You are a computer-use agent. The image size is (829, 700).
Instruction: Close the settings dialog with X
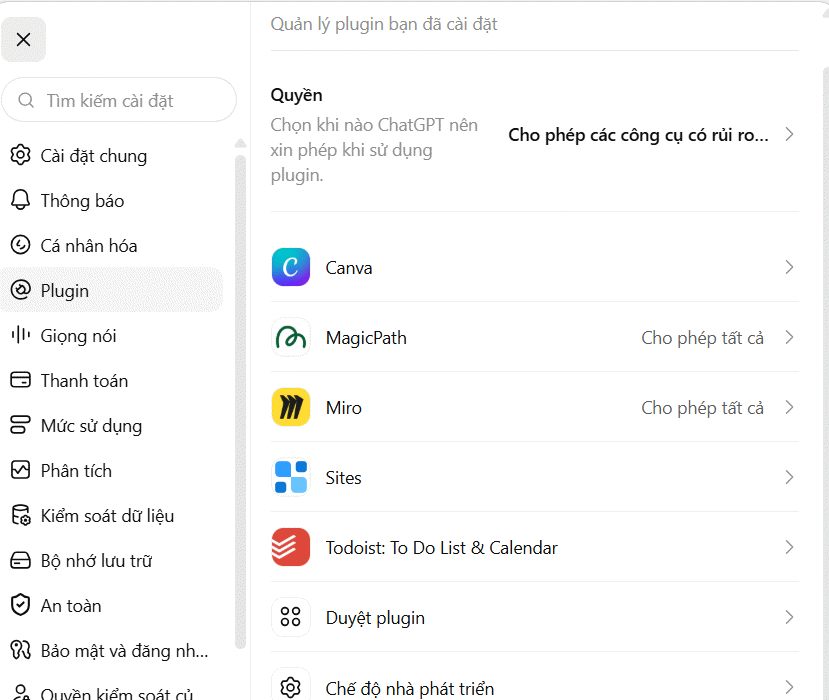pyautogui.click(x=23, y=40)
